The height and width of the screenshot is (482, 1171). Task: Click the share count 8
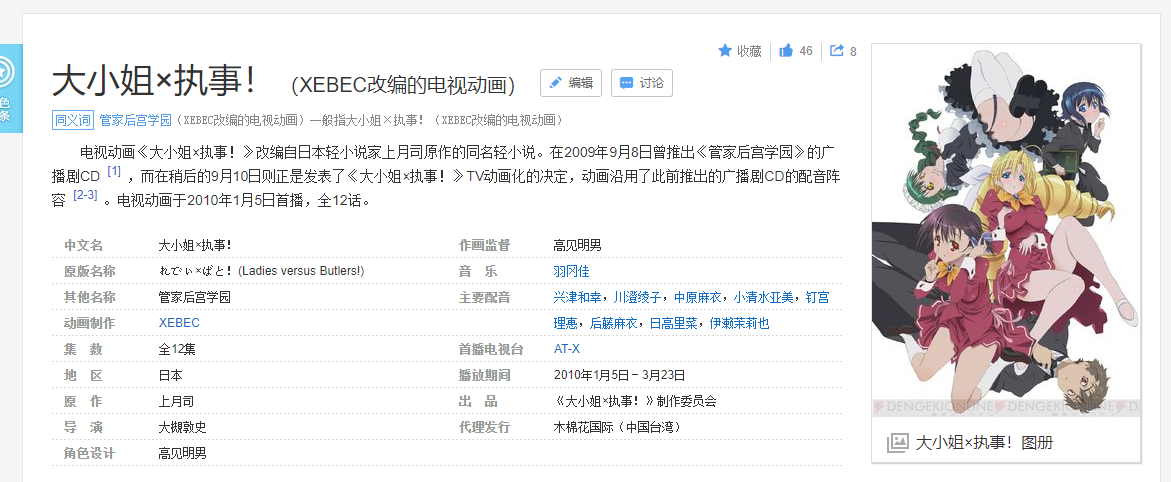point(853,52)
